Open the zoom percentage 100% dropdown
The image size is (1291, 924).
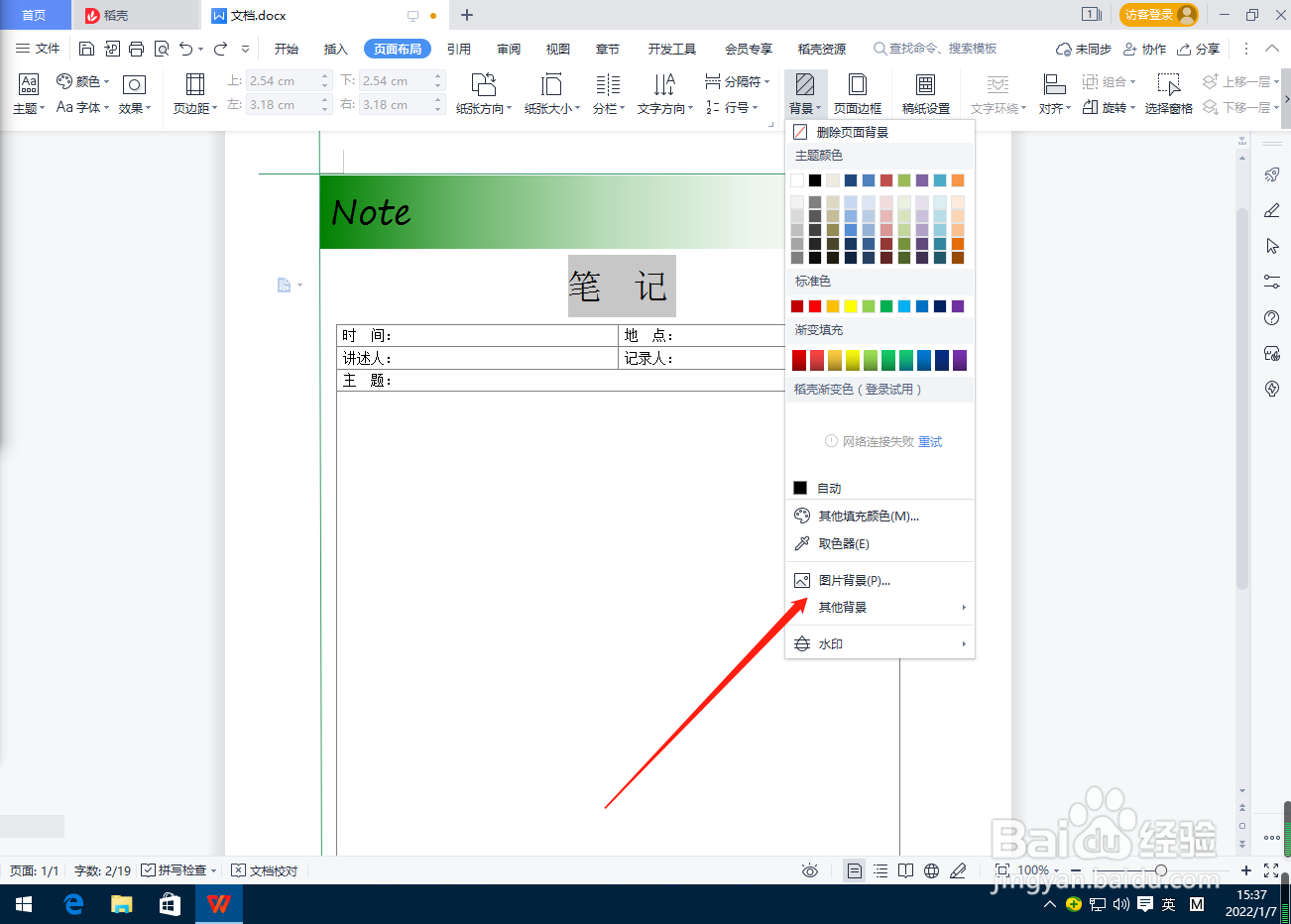pyautogui.click(x=1038, y=870)
